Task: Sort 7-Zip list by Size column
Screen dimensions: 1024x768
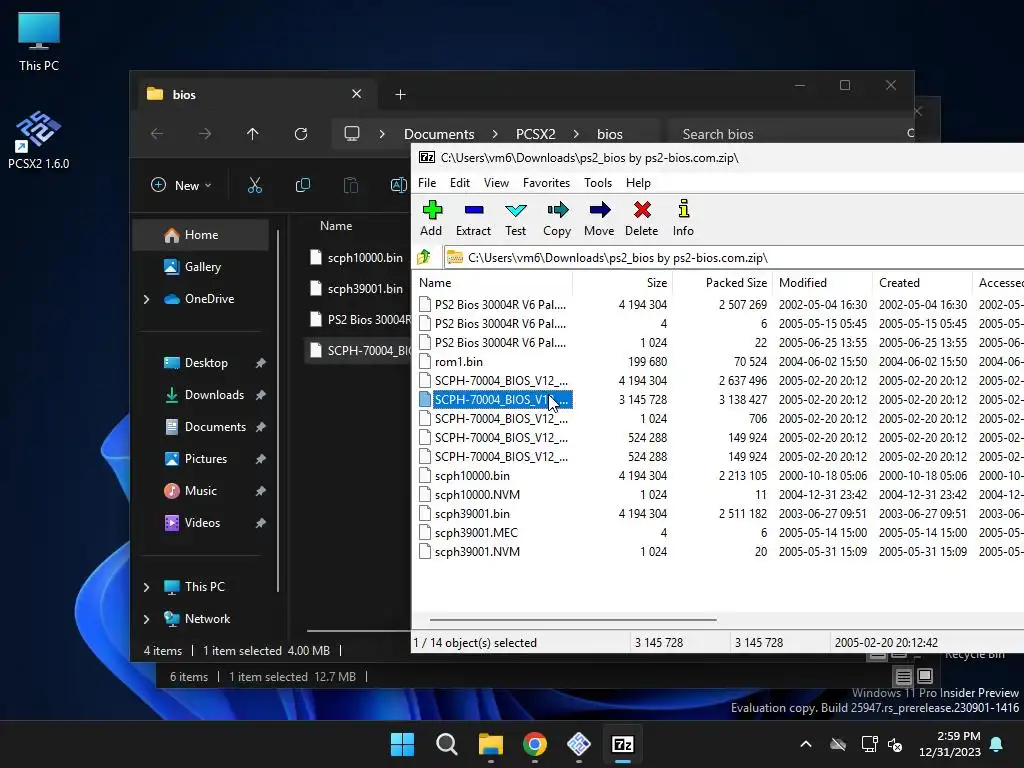Action: (622, 283)
